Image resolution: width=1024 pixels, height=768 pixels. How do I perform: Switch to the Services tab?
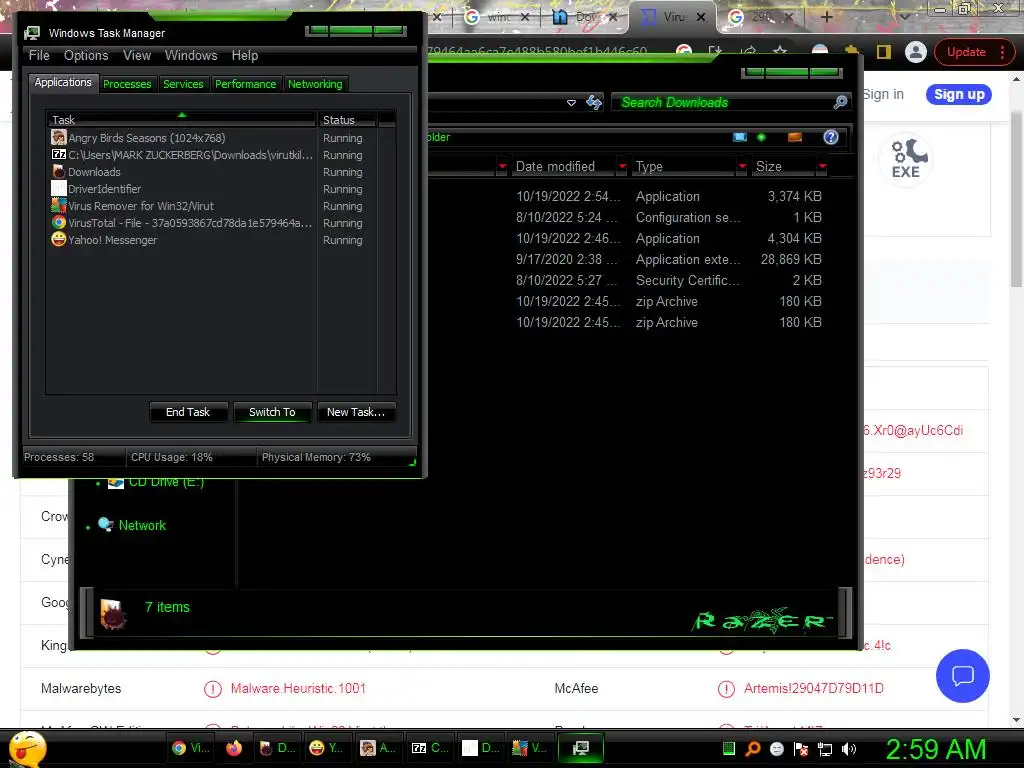click(183, 84)
